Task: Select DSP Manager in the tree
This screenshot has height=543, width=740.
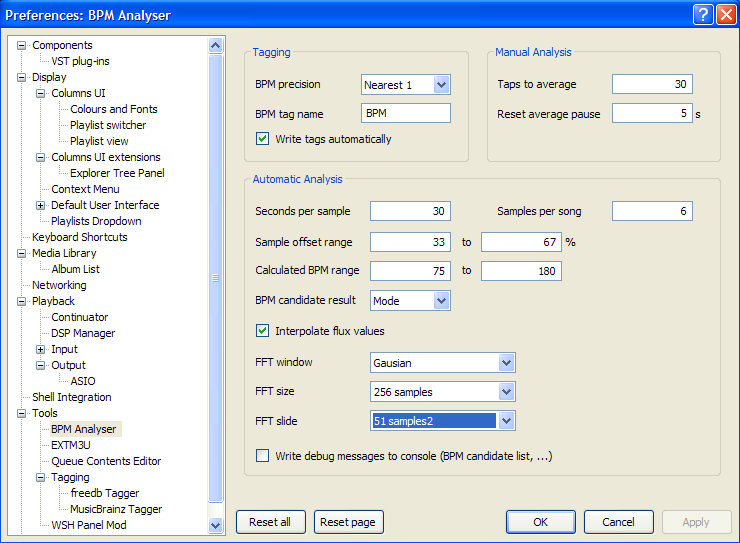Action: click(83, 333)
